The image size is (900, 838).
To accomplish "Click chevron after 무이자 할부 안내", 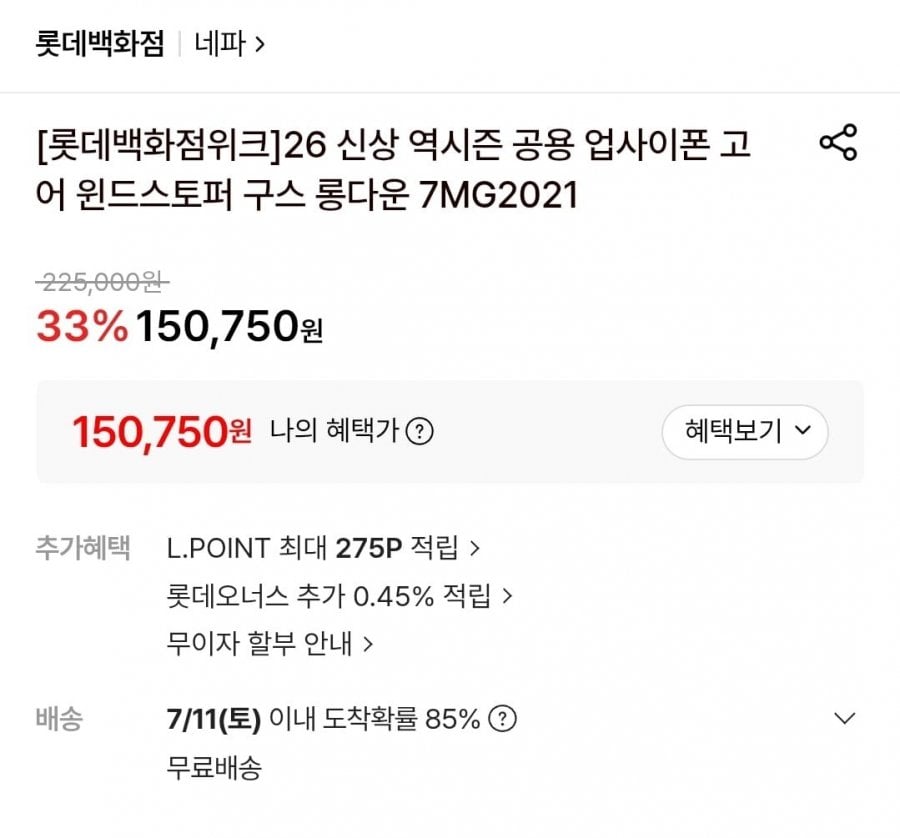I will coord(368,644).
